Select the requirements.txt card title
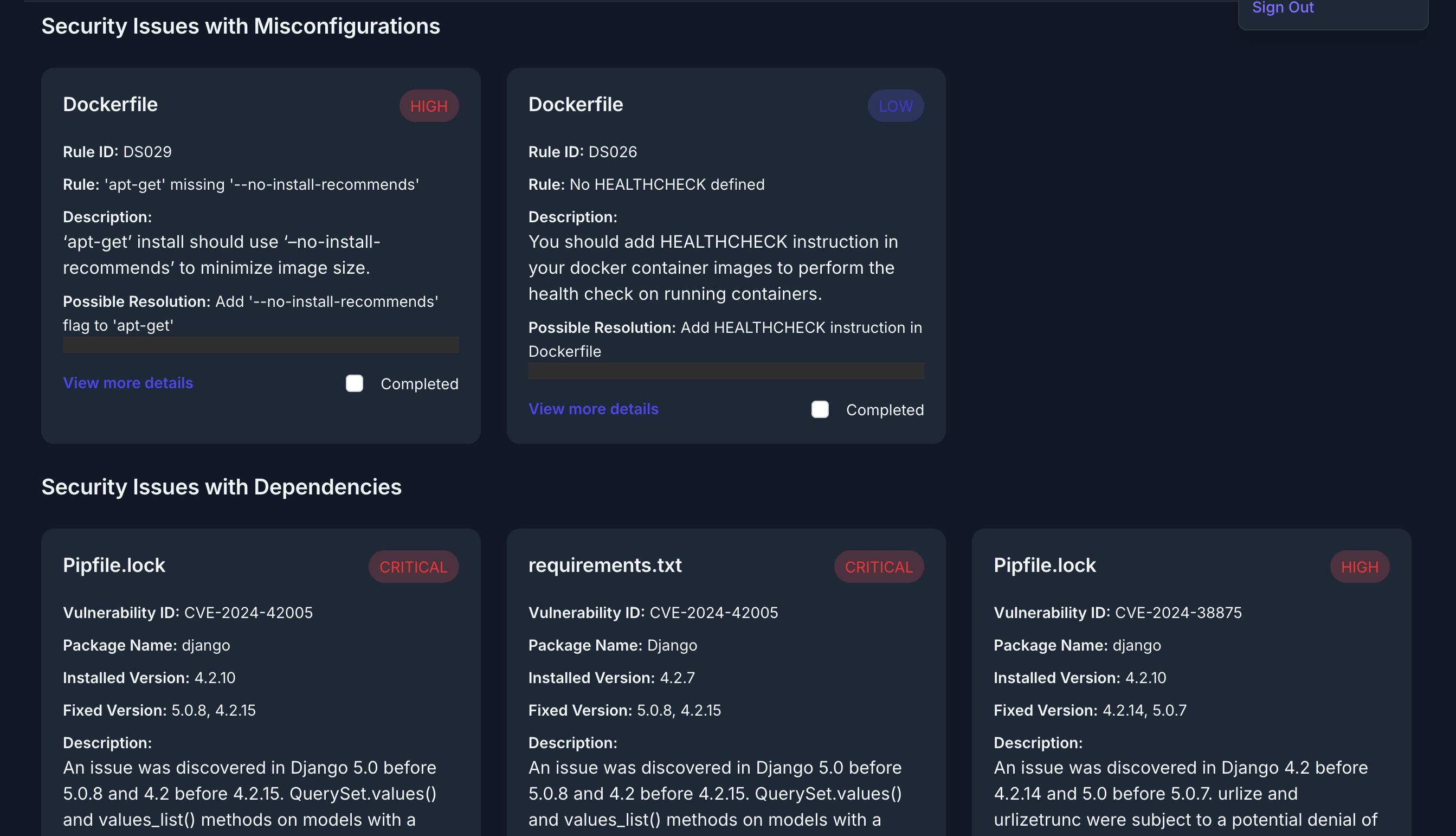This screenshot has height=836, width=1456. [604, 565]
